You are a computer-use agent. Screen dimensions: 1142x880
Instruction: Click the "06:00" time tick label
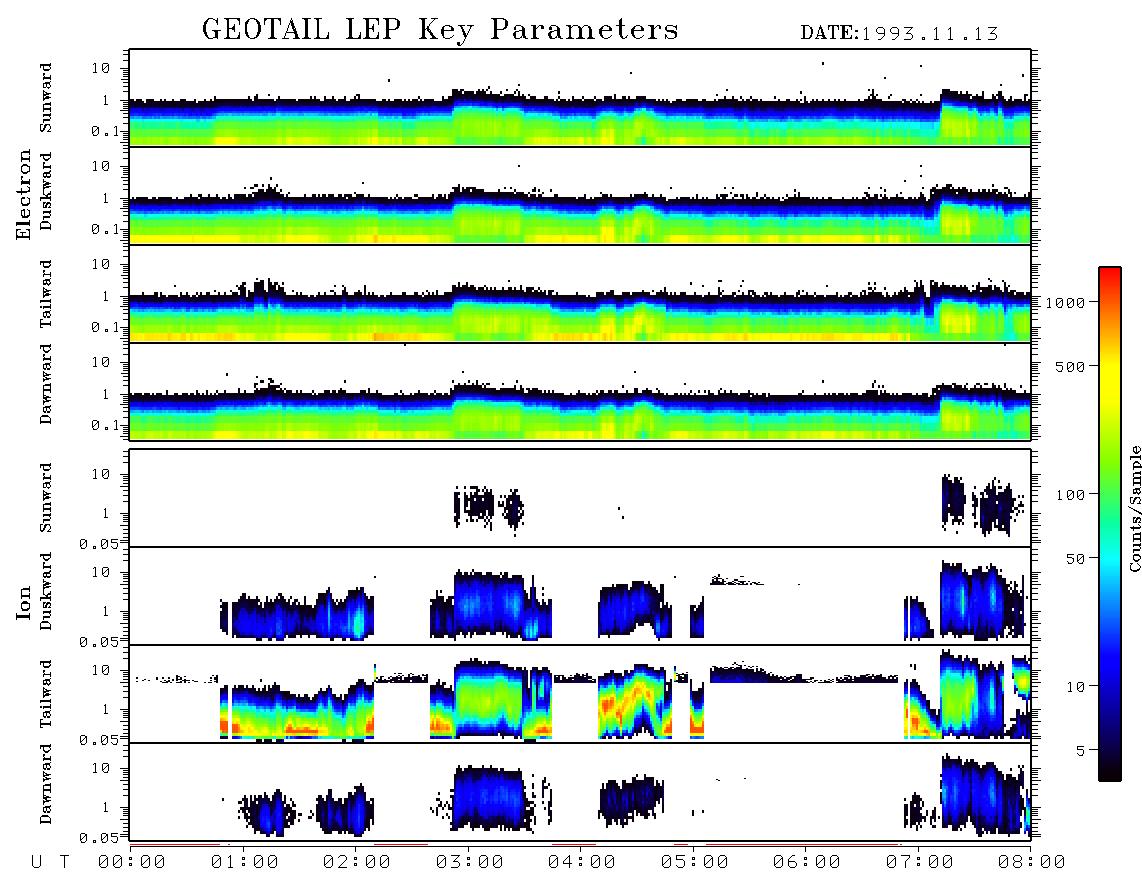807,862
